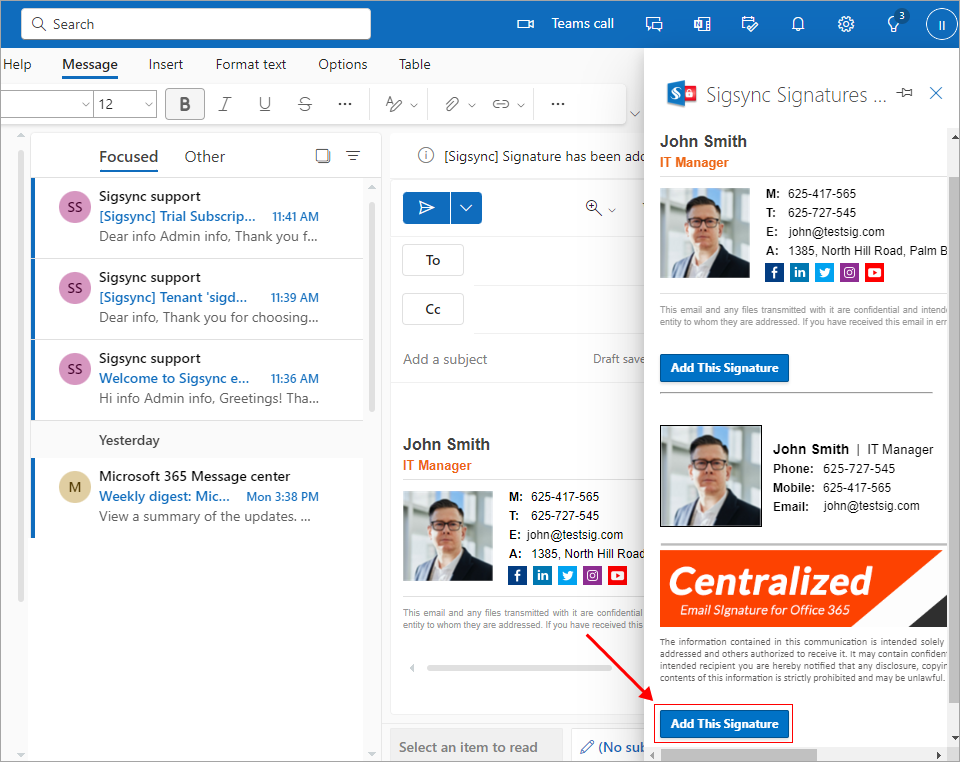
Task: Apply strikethrough formatting
Action: (305, 104)
